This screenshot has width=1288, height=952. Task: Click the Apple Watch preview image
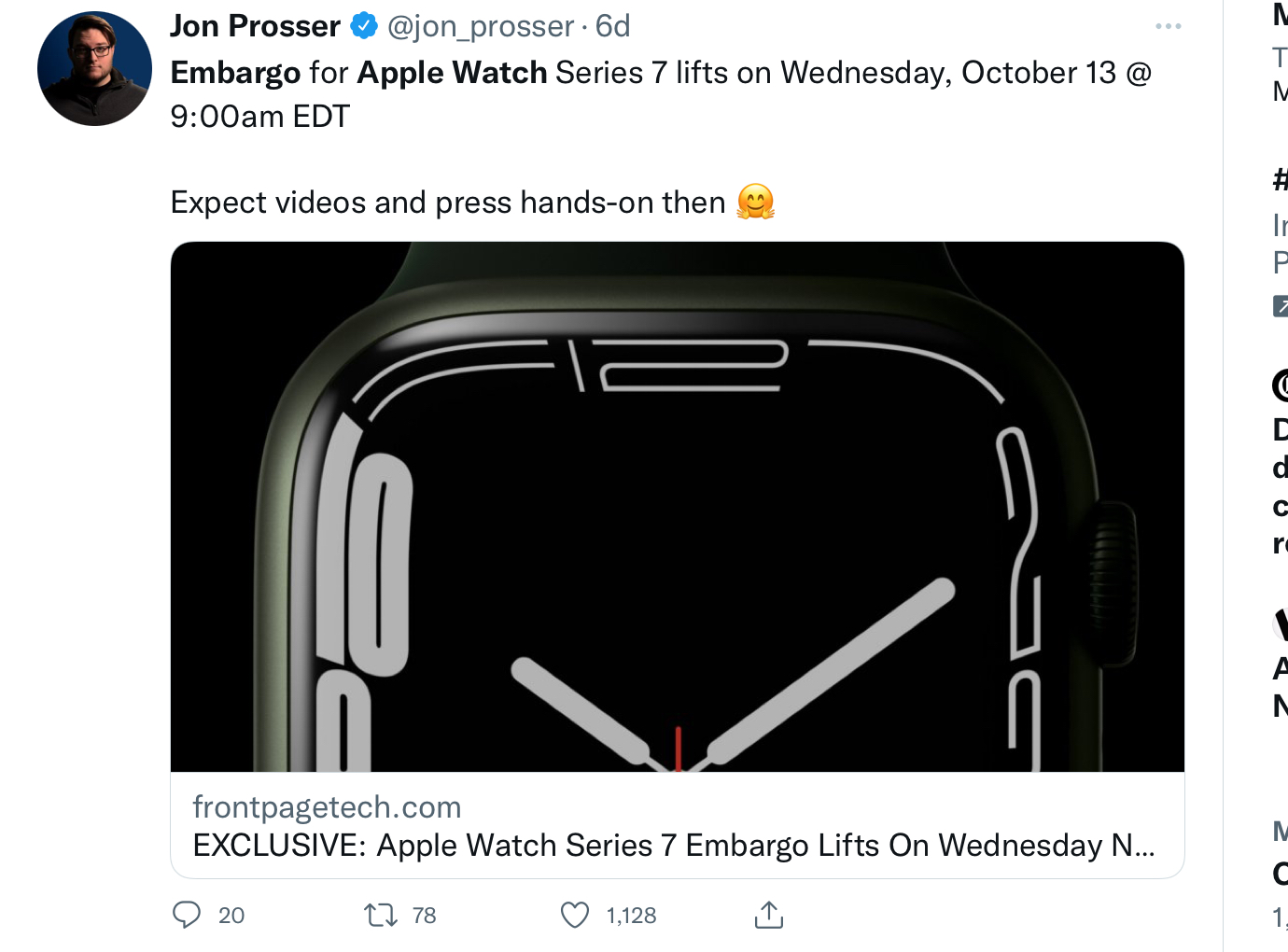[x=678, y=507]
